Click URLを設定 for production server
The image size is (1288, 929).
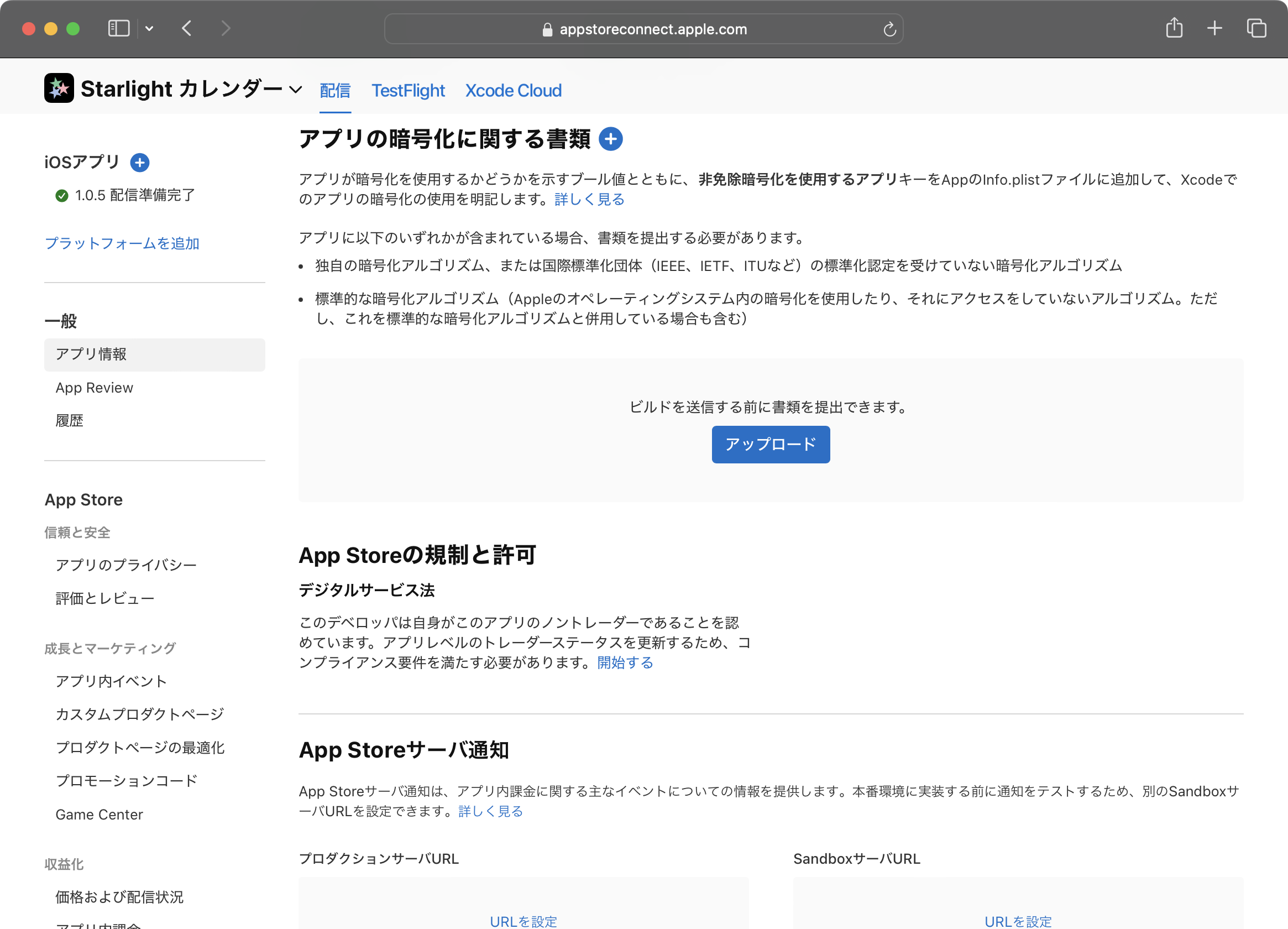(523, 921)
